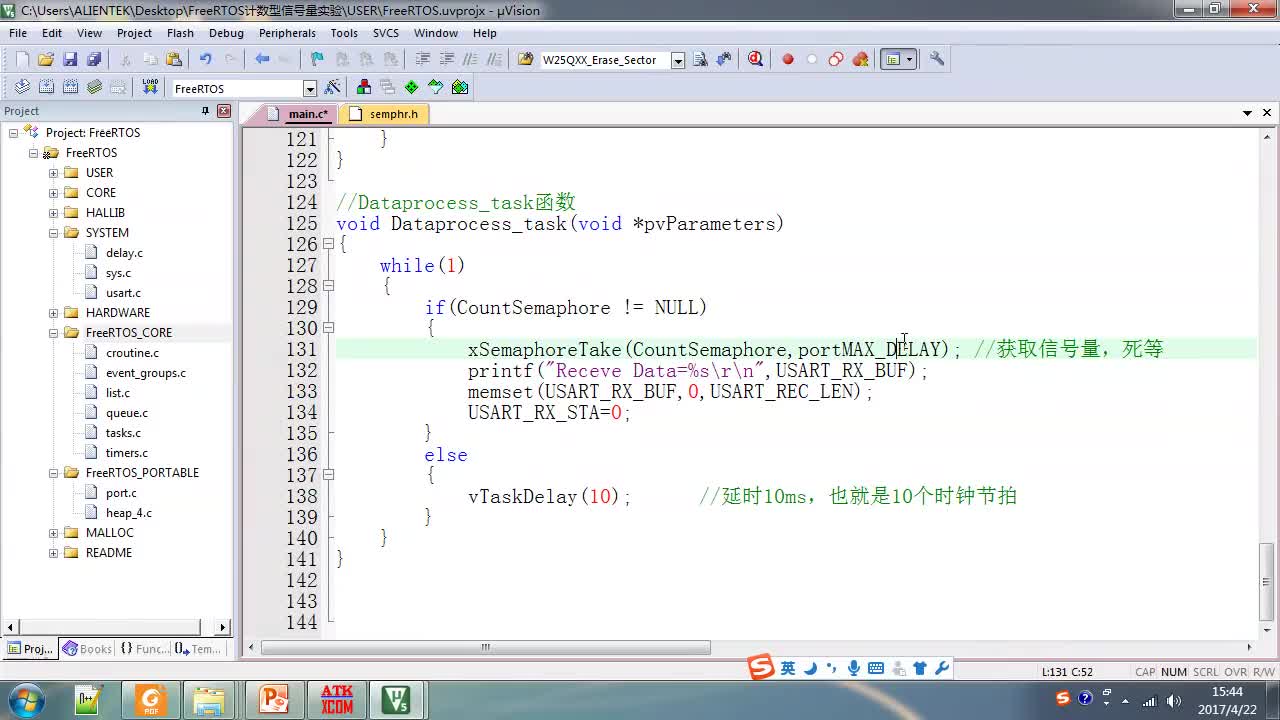
Task: Click Manage Run-Time Environment green diamond
Action: point(411,88)
